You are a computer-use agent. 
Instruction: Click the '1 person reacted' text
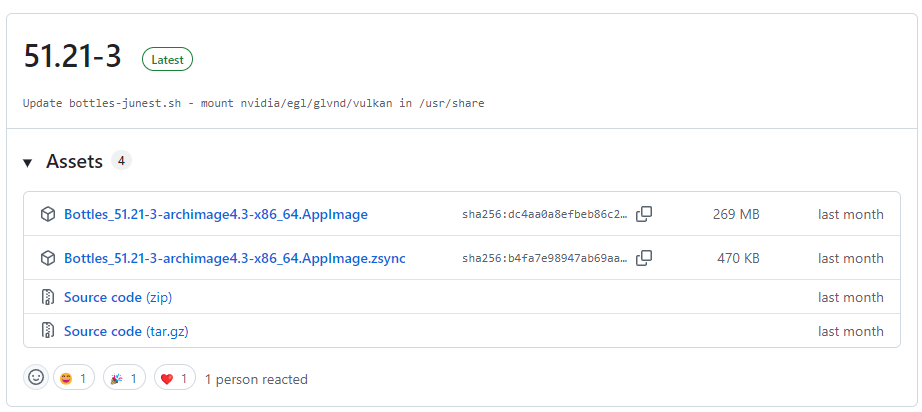point(256,380)
